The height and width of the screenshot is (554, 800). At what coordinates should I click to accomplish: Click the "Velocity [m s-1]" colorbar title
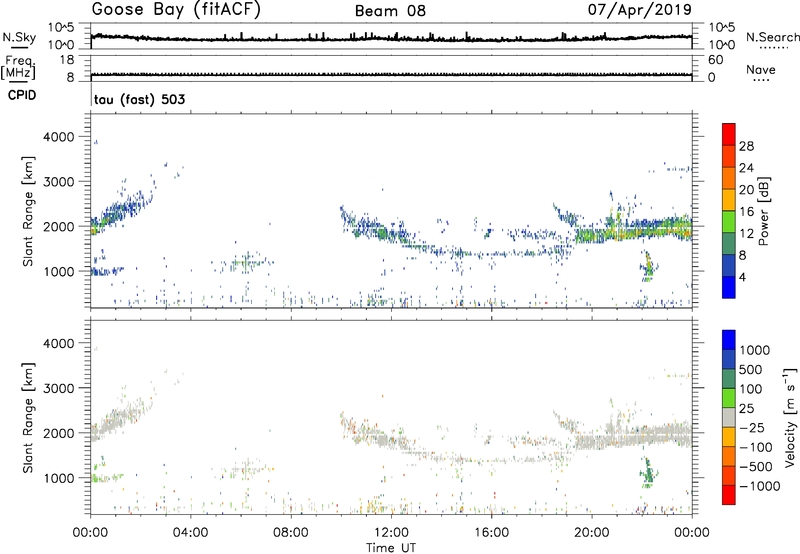[790, 417]
